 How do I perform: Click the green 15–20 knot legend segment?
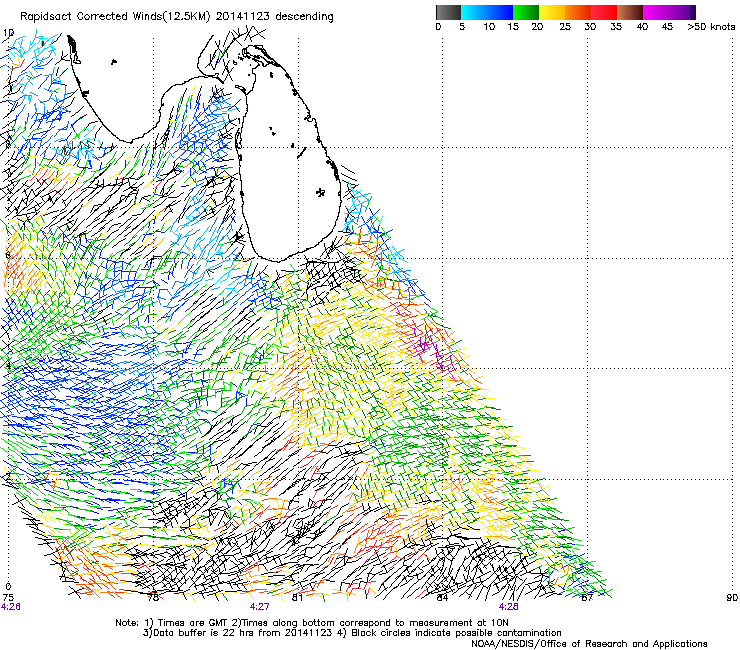526,12
